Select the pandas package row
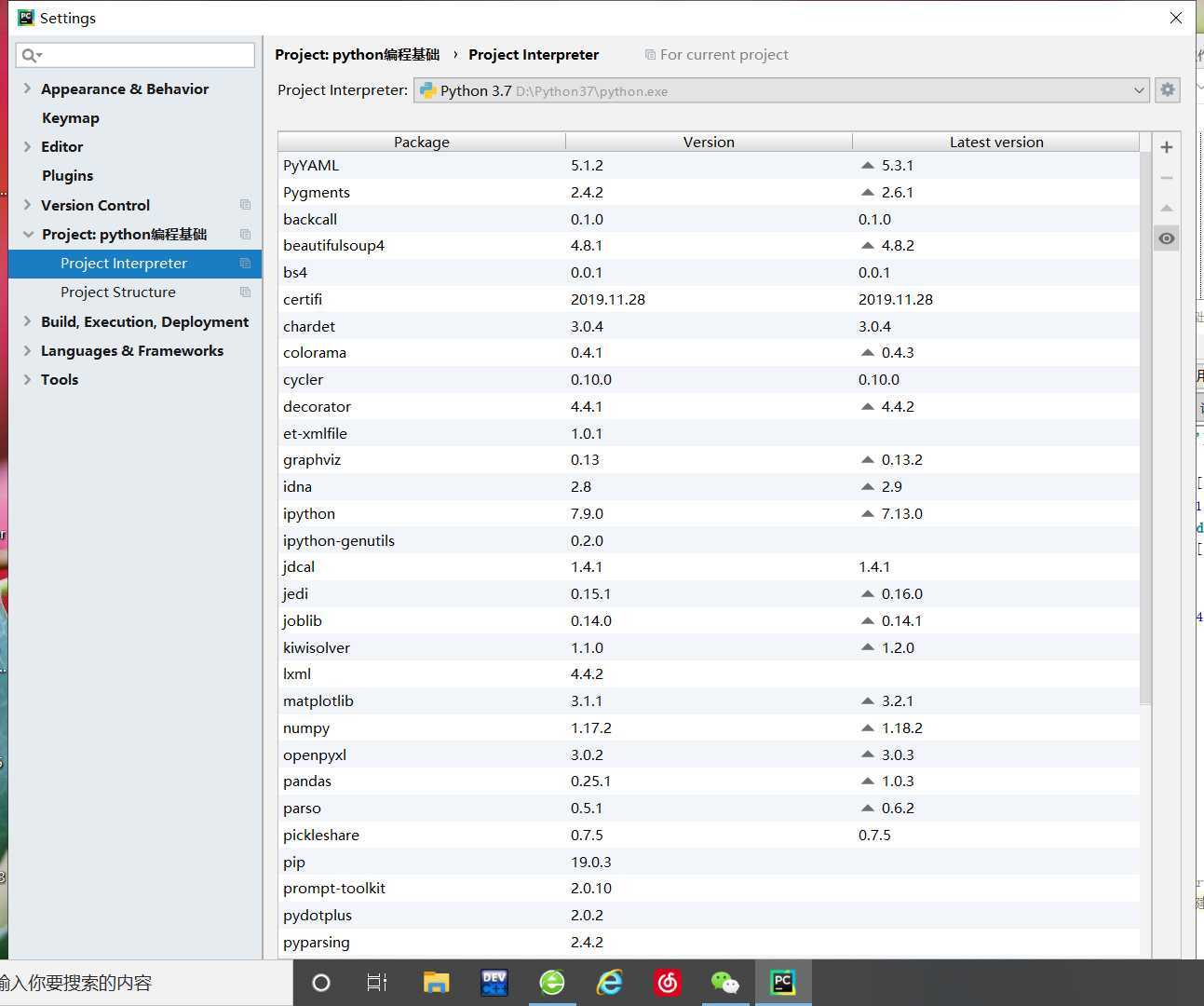Viewport: 1204px width, 1006px height. [709, 781]
